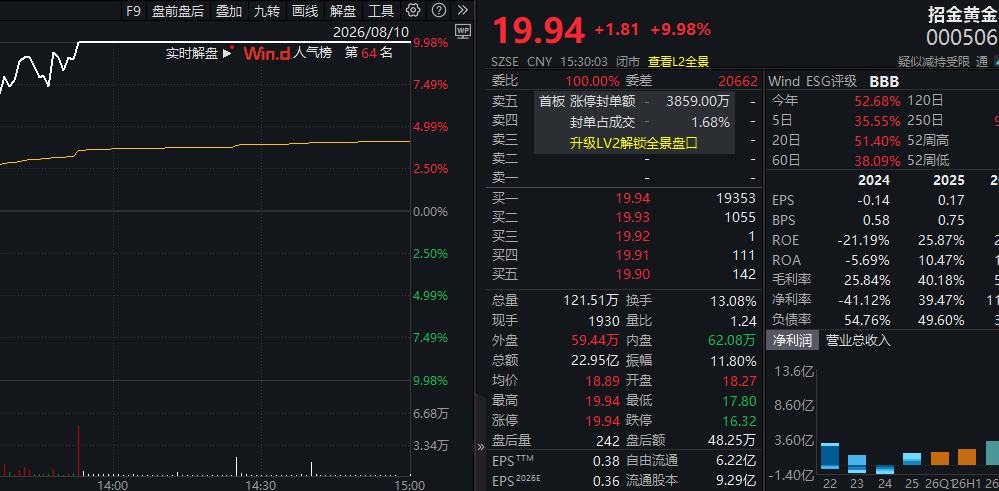This screenshot has height=491, width=999.
Task: Click 查看L2全景 link
Action: (679, 62)
